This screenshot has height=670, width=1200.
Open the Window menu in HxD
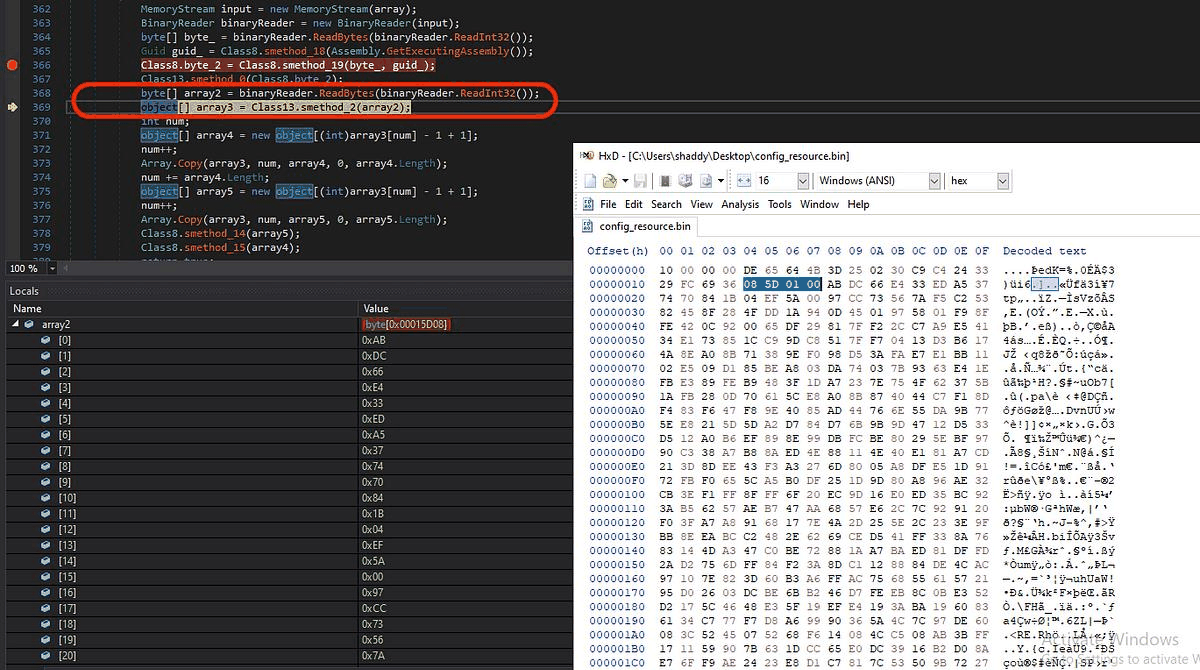pos(820,204)
